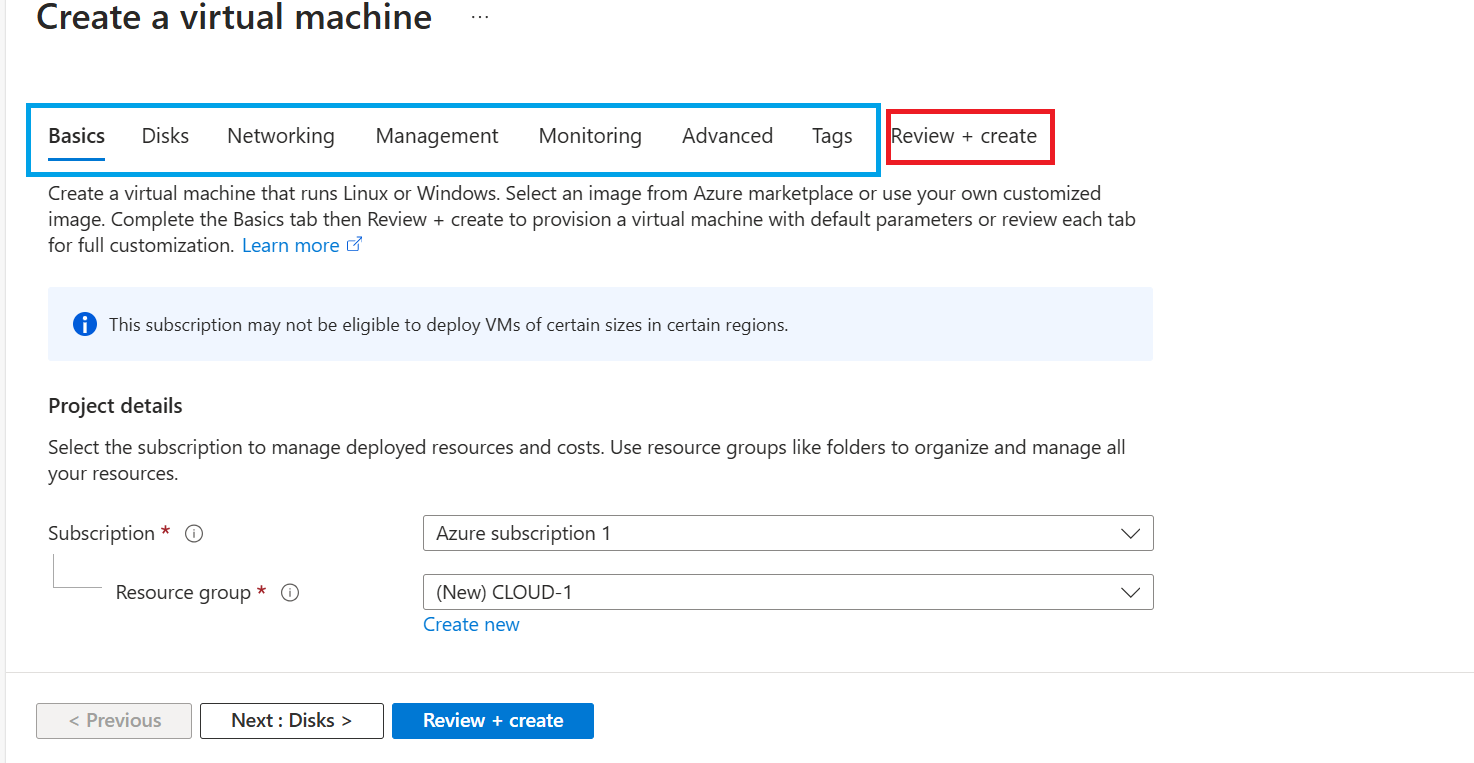Viewport: 1474px width, 763px height.
Task: Go to the Management tab
Action: (x=437, y=136)
